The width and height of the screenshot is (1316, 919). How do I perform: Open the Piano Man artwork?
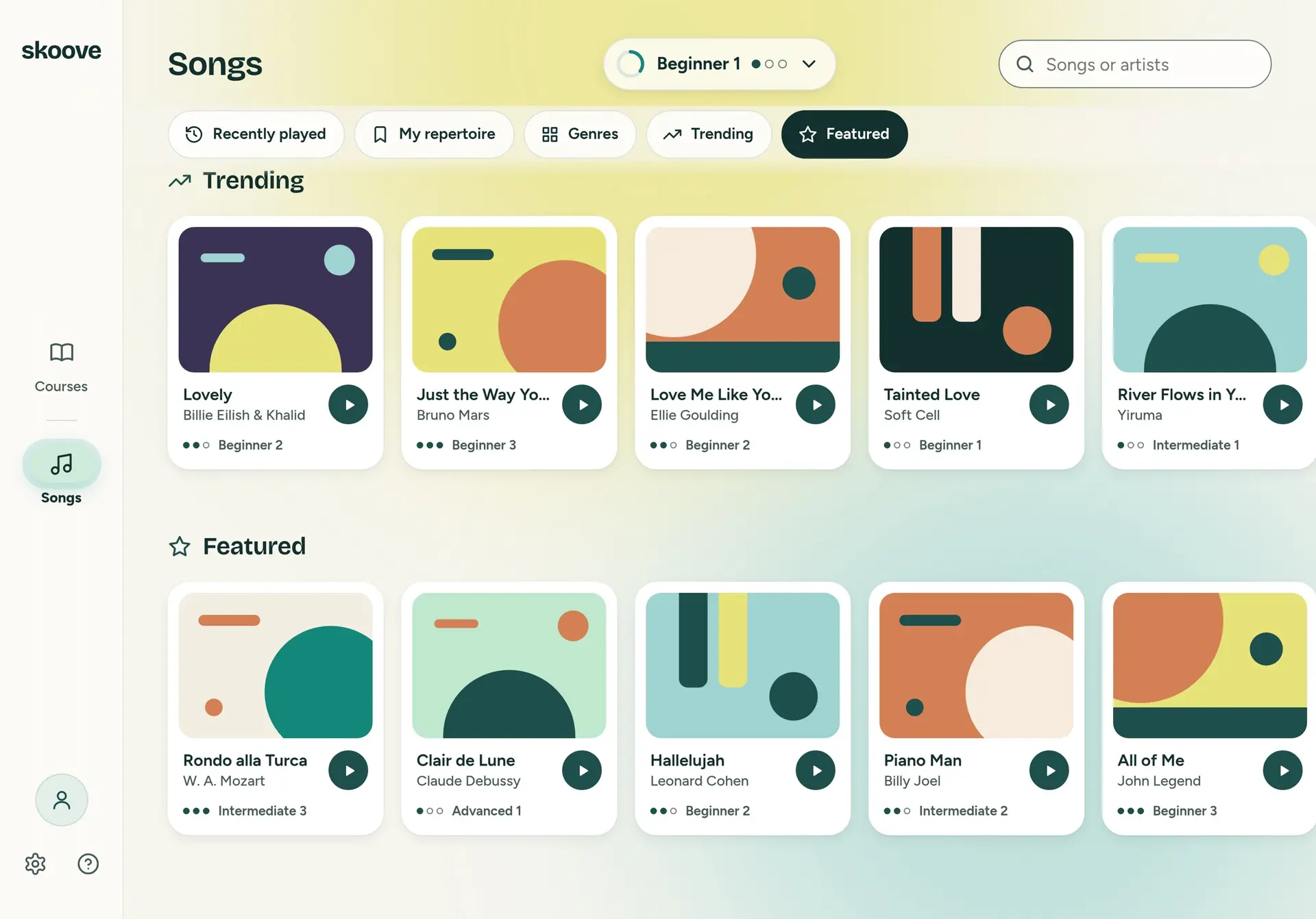(x=977, y=665)
